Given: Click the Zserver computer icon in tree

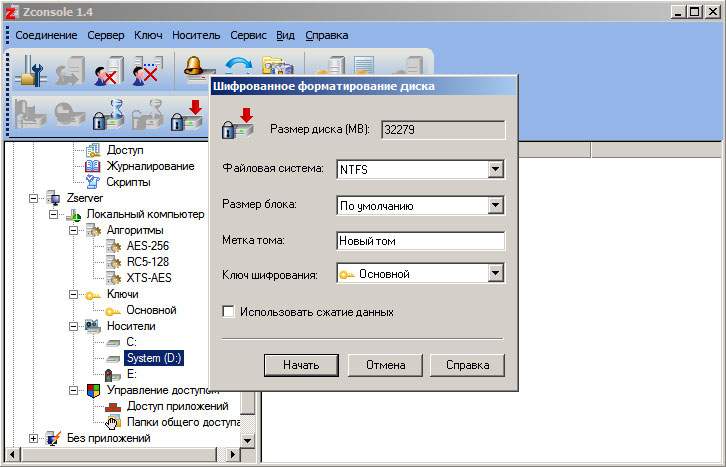Looking at the screenshot, I should click(54, 198).
